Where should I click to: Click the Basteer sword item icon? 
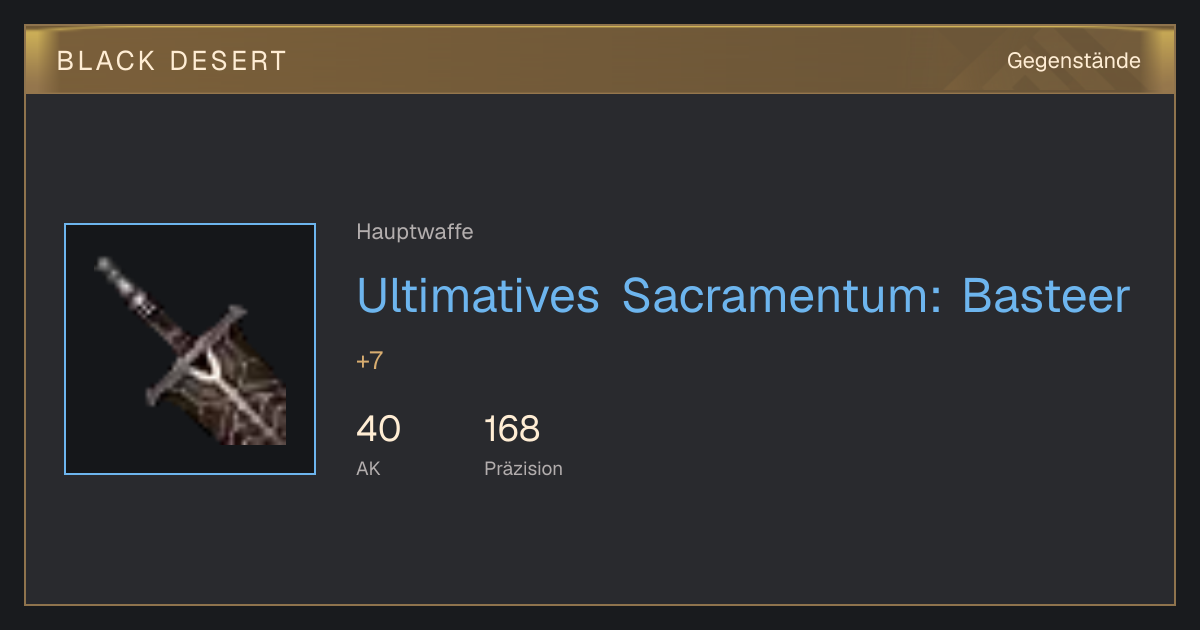tap(190, 349)
